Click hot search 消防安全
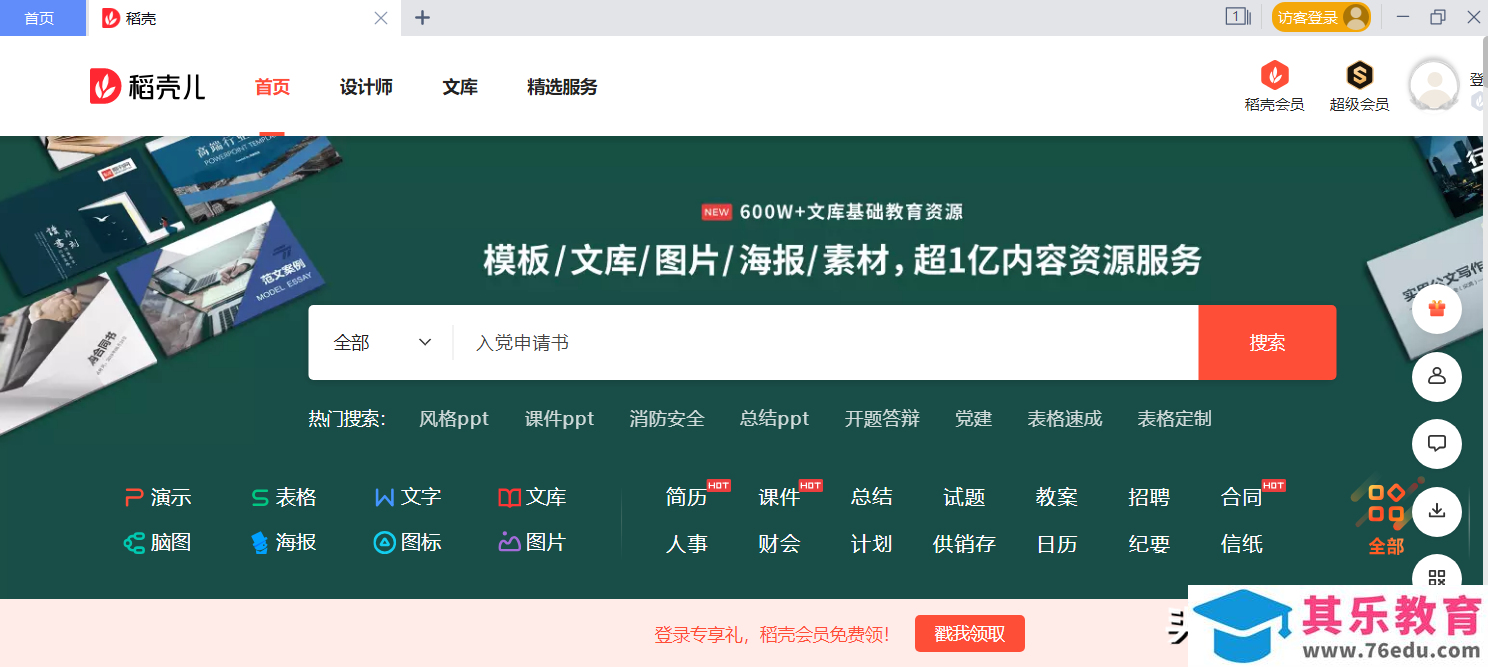This screenshot has width=1488, height=667. click(667, 419)
